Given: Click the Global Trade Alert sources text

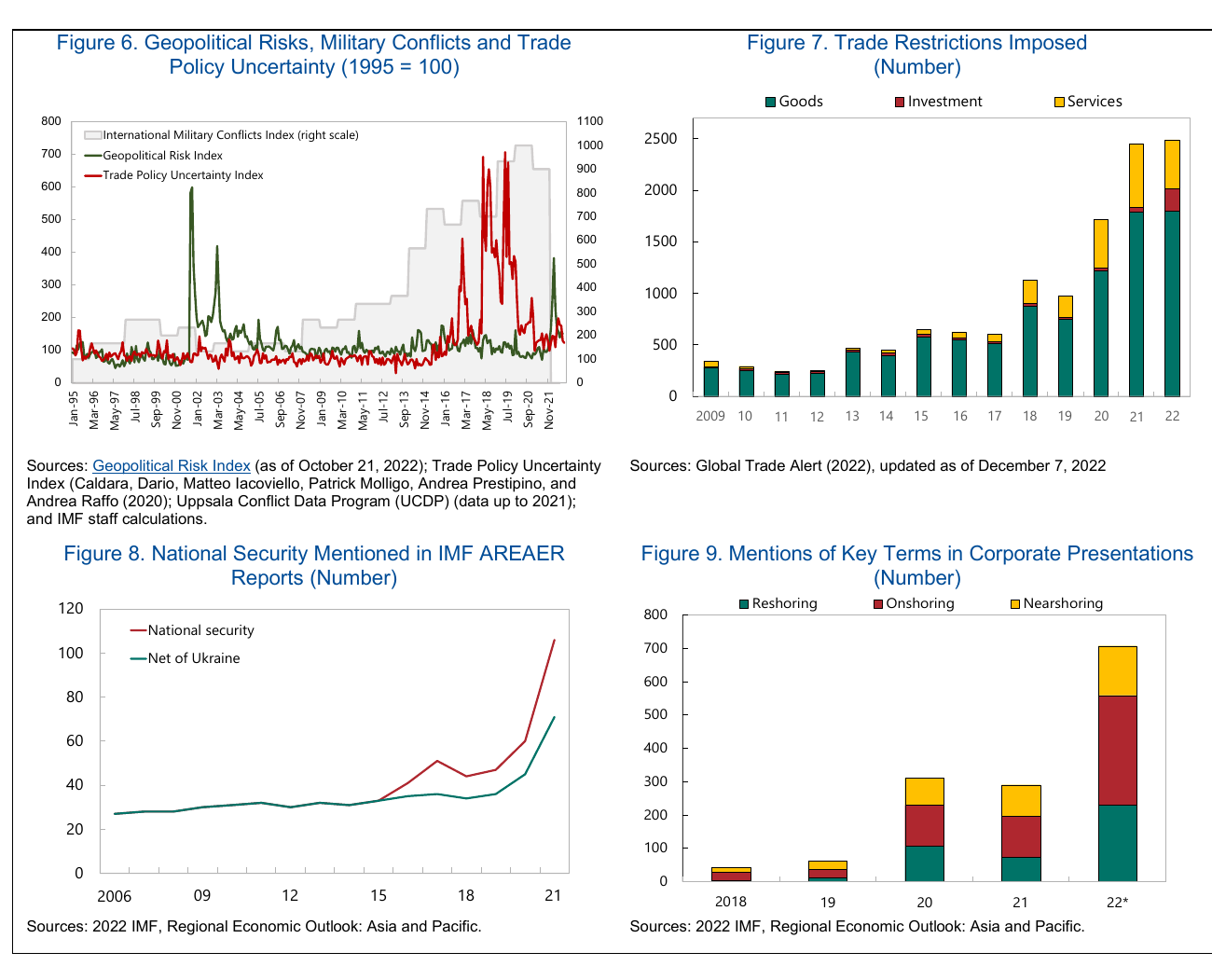Looking at the screenshot, I should point(868,465).
